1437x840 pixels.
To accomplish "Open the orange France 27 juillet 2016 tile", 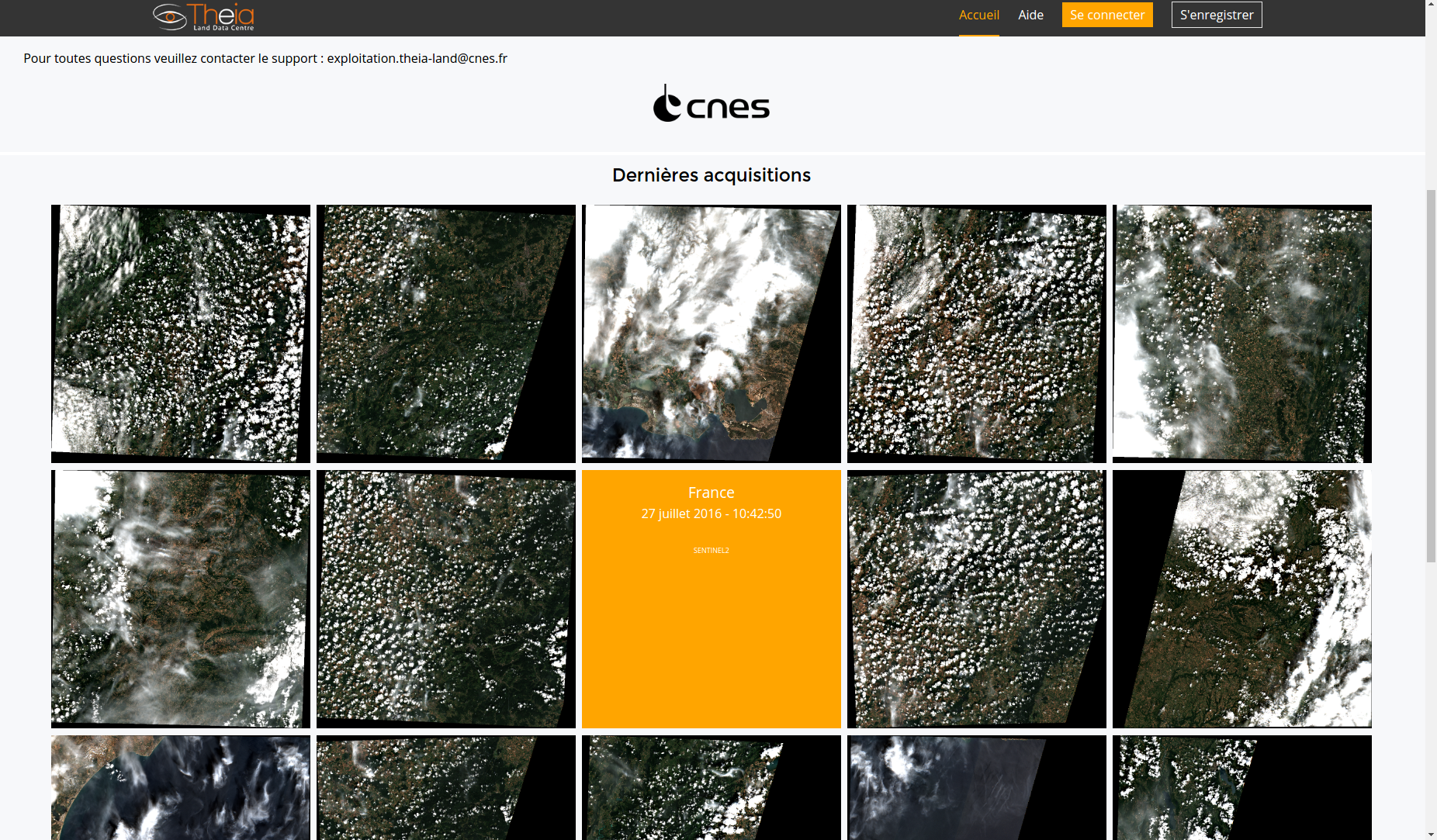I will [712, 599].
